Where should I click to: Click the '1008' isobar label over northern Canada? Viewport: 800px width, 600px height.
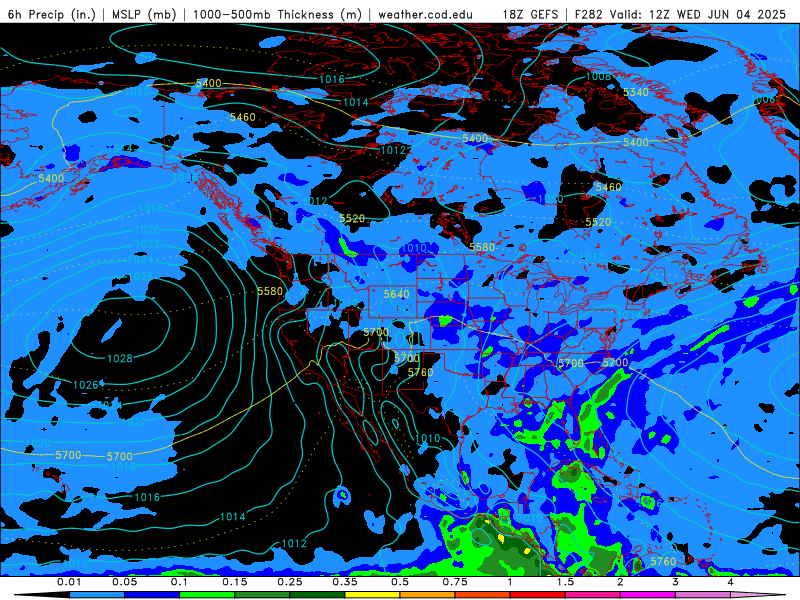click(598, 77)
